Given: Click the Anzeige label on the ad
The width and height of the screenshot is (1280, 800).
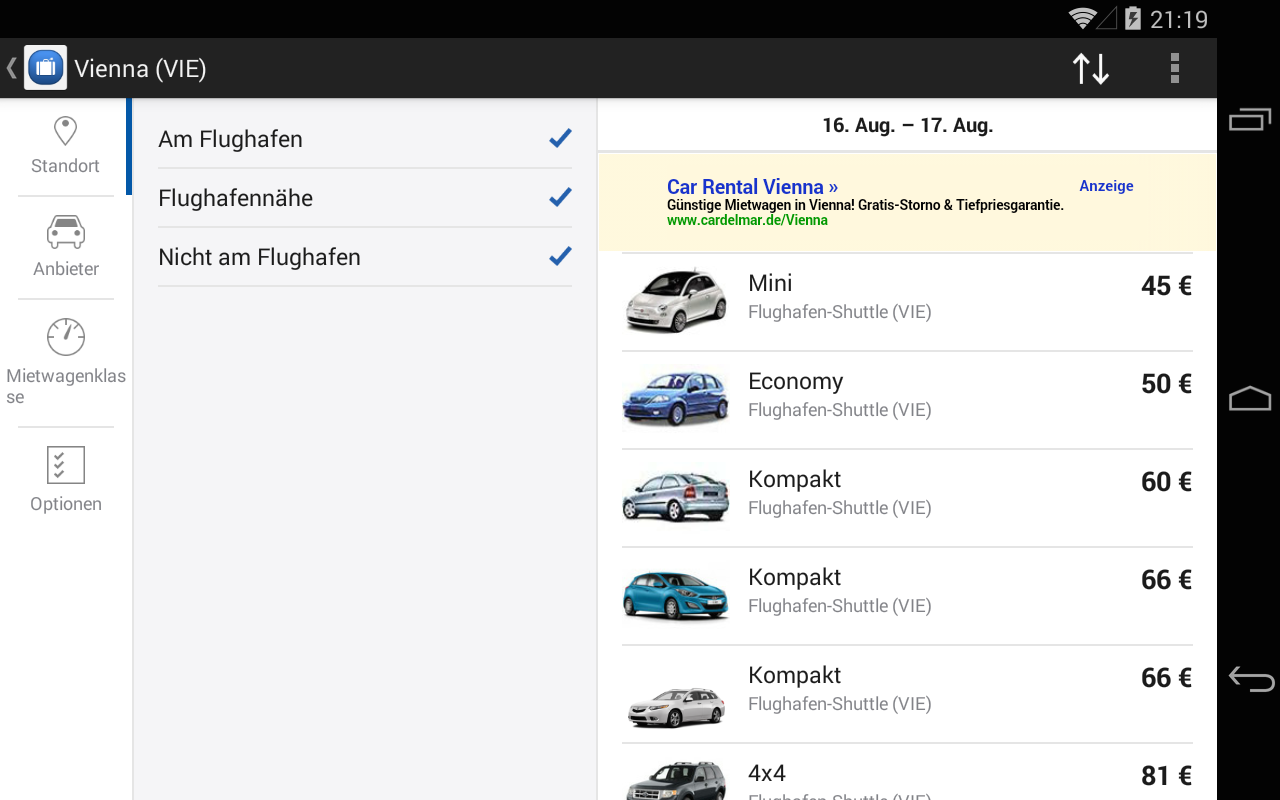Looking at the screenshot, I should tap(1105, 185).
